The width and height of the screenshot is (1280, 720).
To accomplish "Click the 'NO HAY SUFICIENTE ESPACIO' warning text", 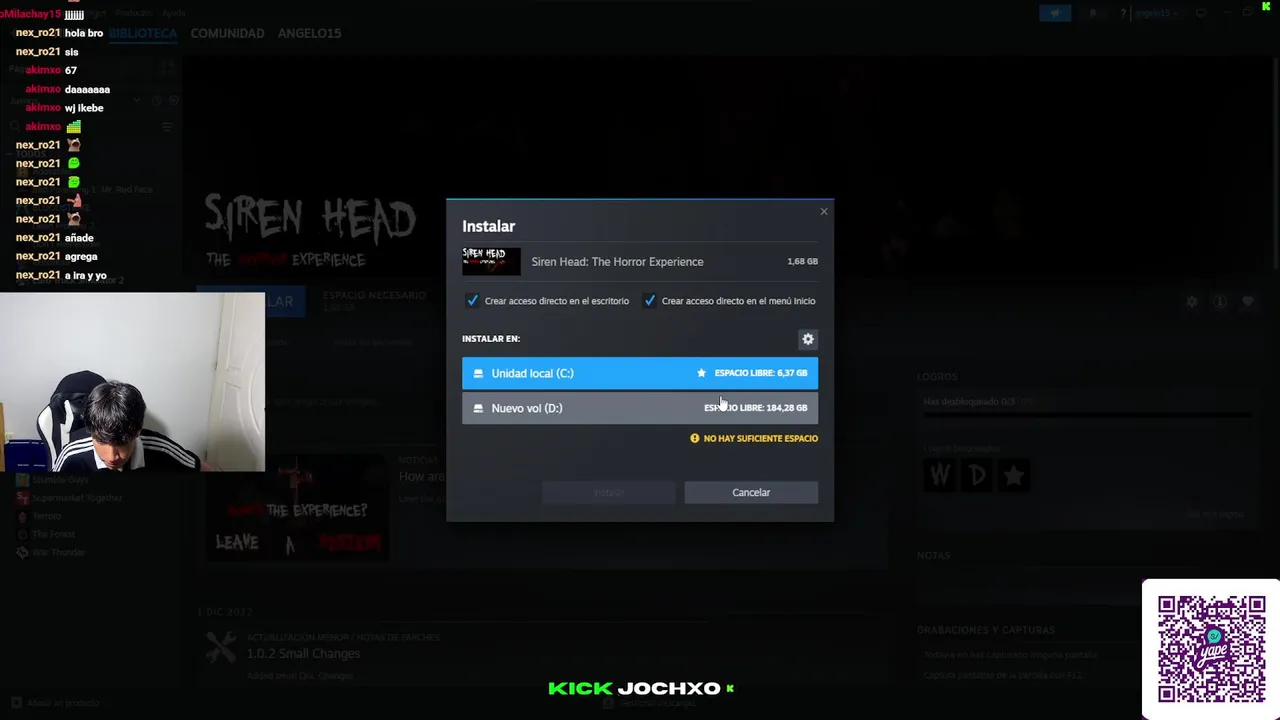I will pos(760,438).
